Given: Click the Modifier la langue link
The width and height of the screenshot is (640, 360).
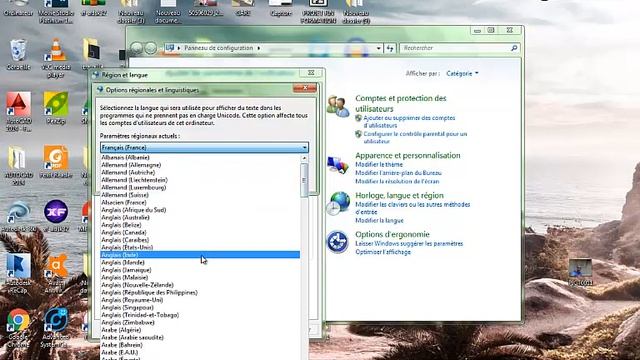Looking at the screenshot, I should [379, 220].
